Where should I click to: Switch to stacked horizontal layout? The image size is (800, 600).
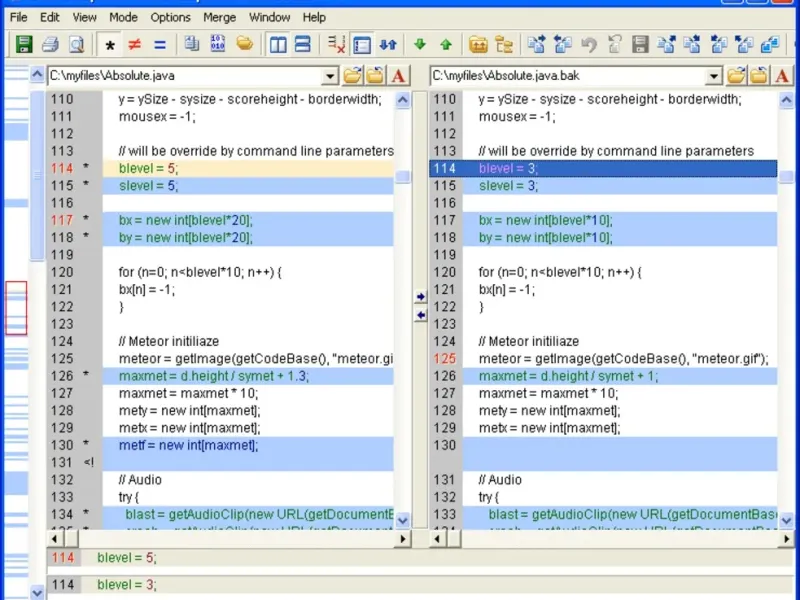point(302,44)
